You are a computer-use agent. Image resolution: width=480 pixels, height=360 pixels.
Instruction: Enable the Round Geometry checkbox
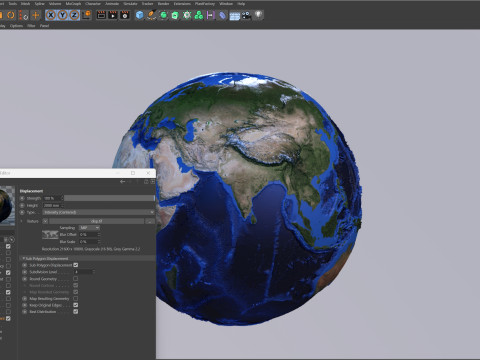(76, 279)
